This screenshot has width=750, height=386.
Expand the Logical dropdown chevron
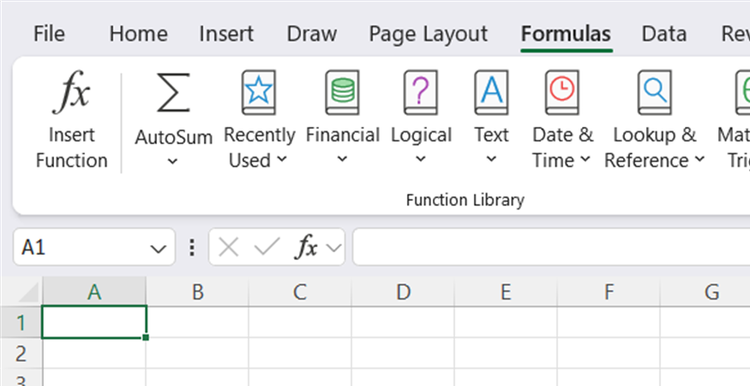tap(420, 159)
